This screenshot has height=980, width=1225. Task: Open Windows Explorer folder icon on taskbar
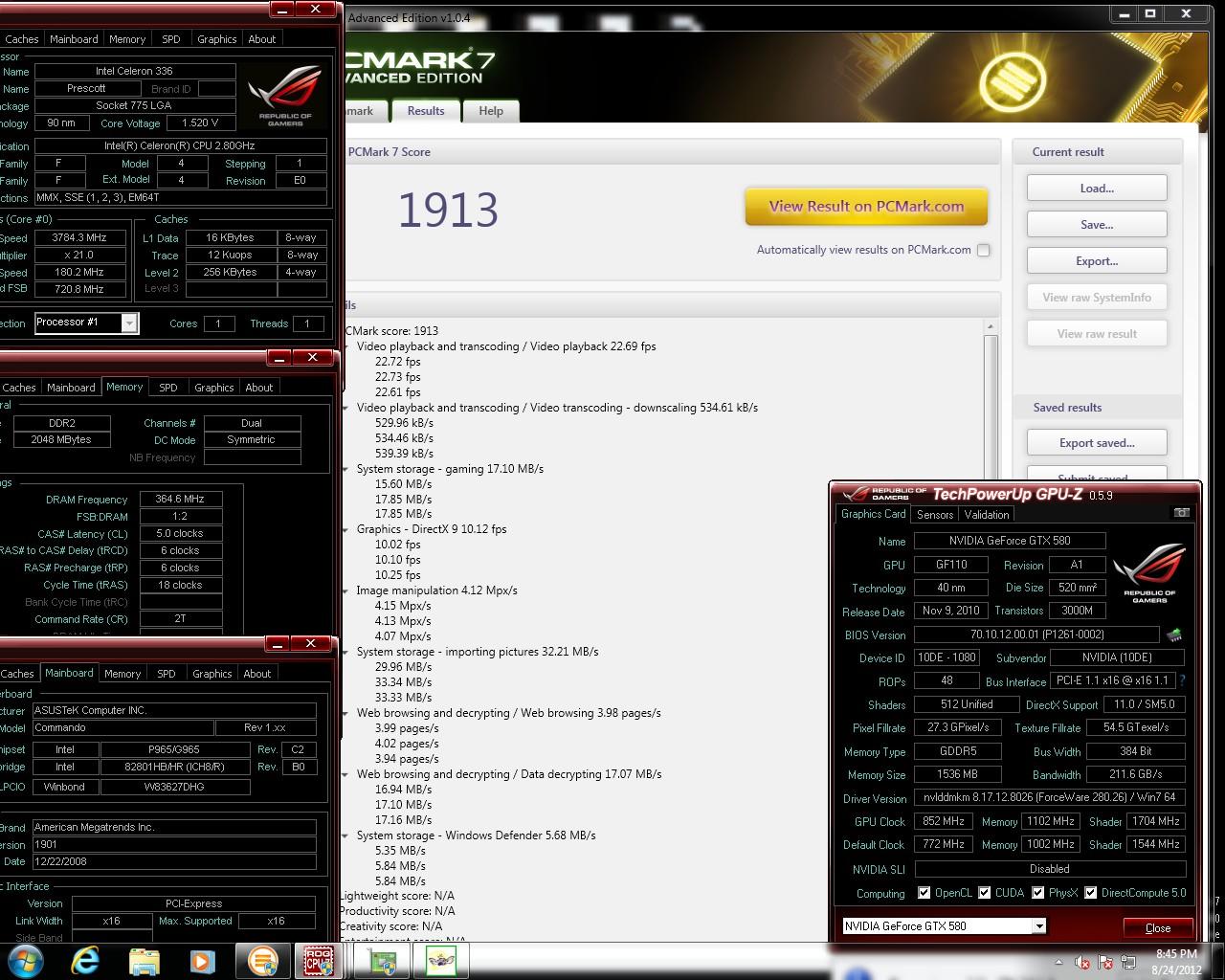(144, 961)
